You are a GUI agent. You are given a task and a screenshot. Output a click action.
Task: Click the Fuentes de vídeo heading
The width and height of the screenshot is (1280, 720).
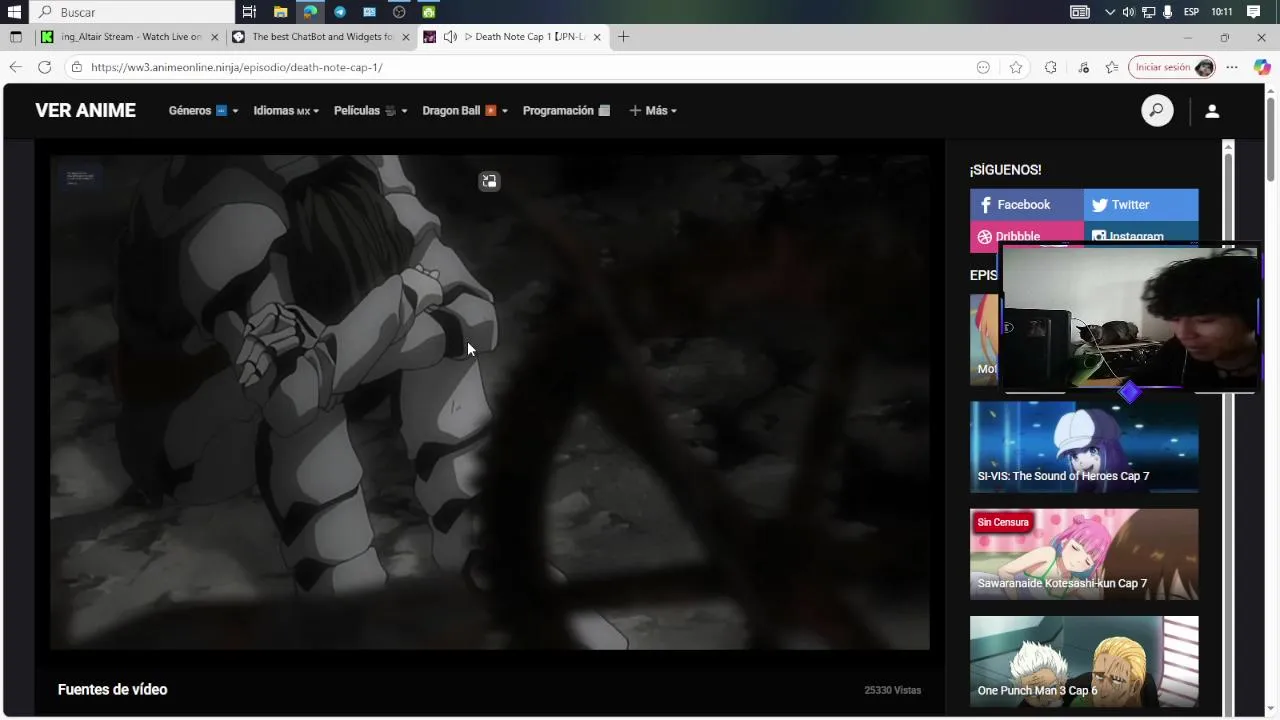112,690
